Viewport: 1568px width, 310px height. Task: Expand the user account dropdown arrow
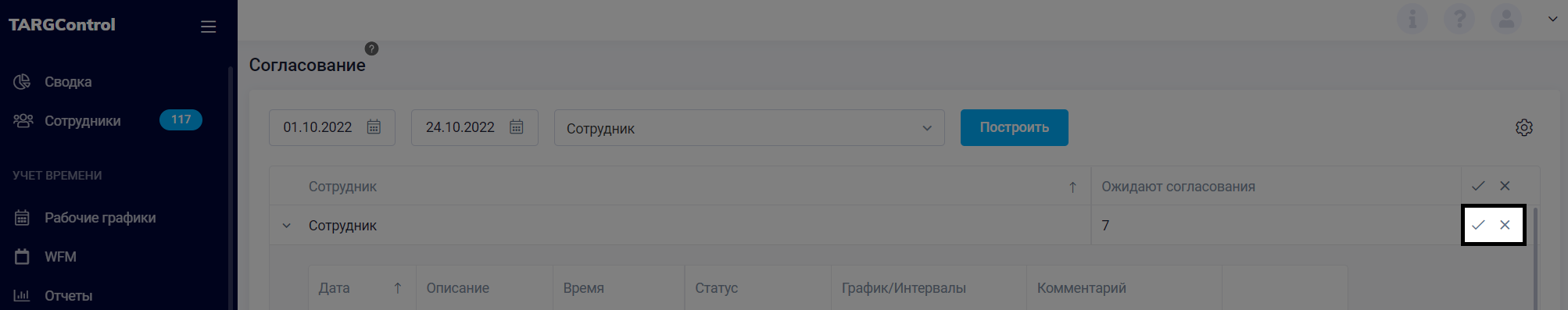1552,19
